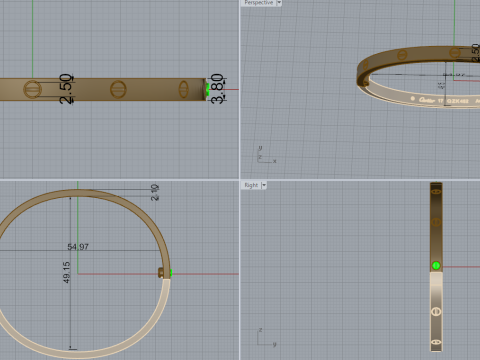Select the 54.97 width dimension
This screenshot has width=480, height=360.
click(78, 247)
